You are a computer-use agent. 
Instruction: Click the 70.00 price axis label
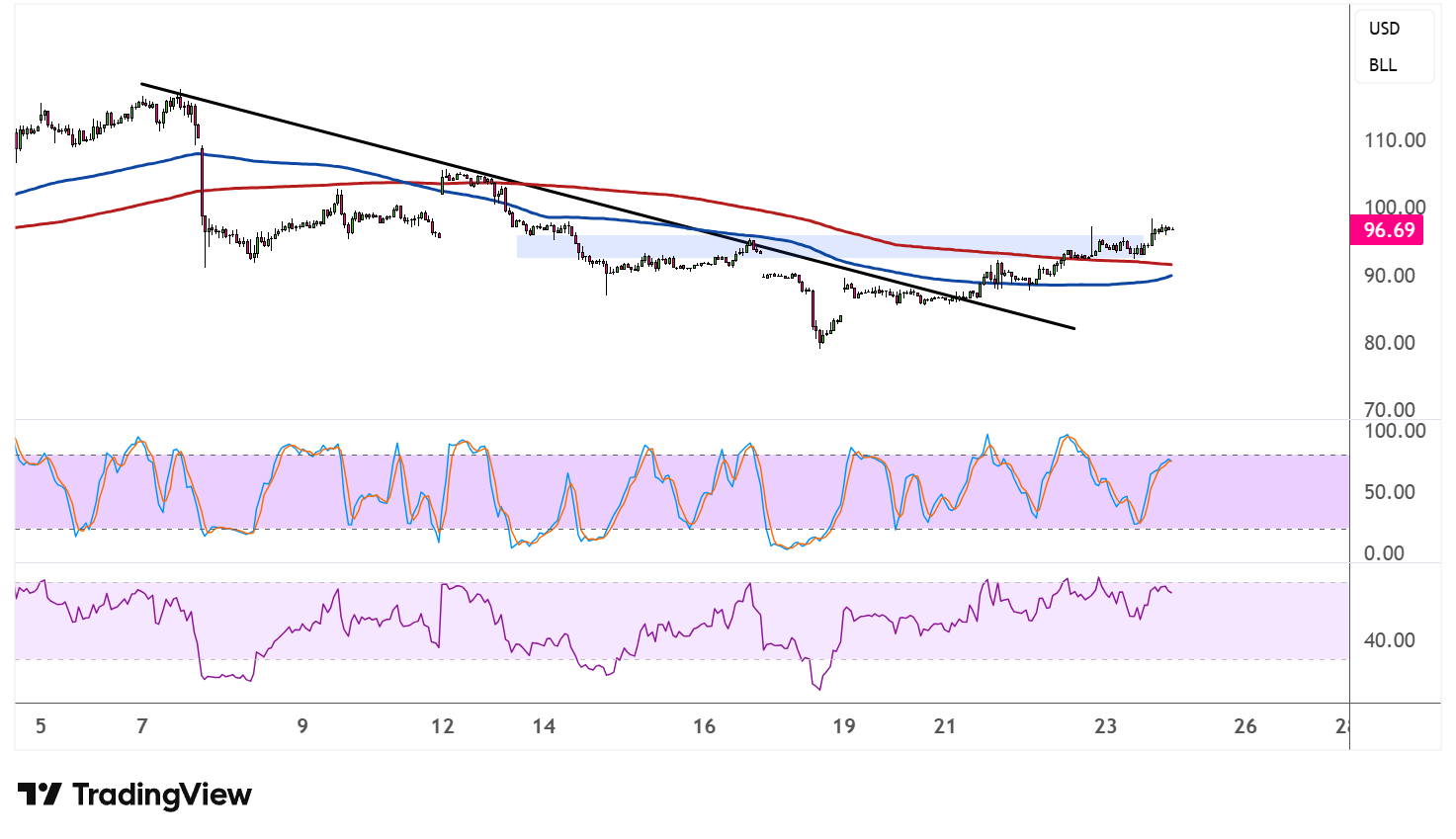pyautogui.click(x=1389, y=409)
